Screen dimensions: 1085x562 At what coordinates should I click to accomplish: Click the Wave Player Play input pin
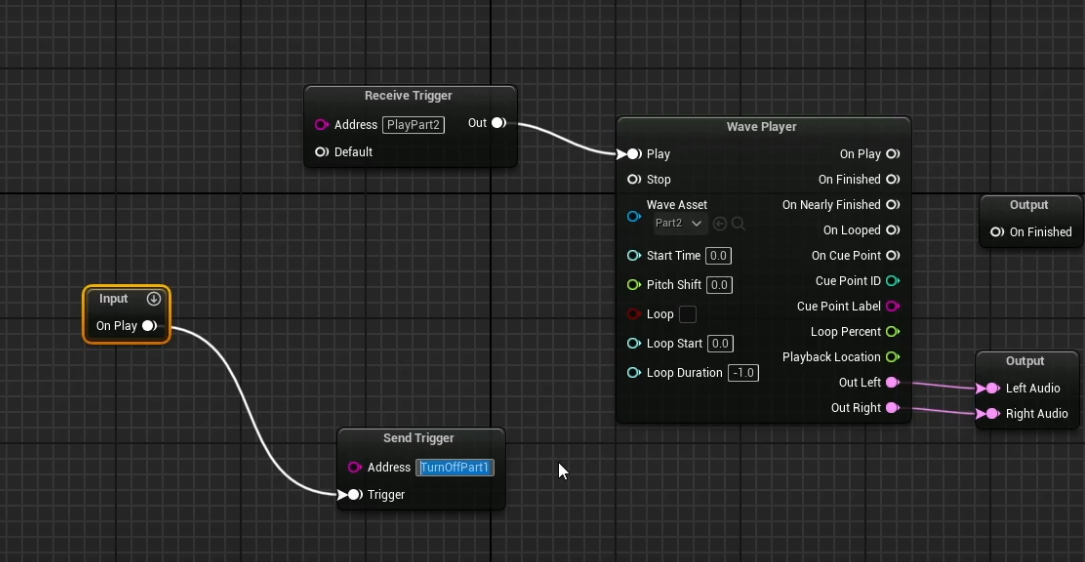click(634, 154)
